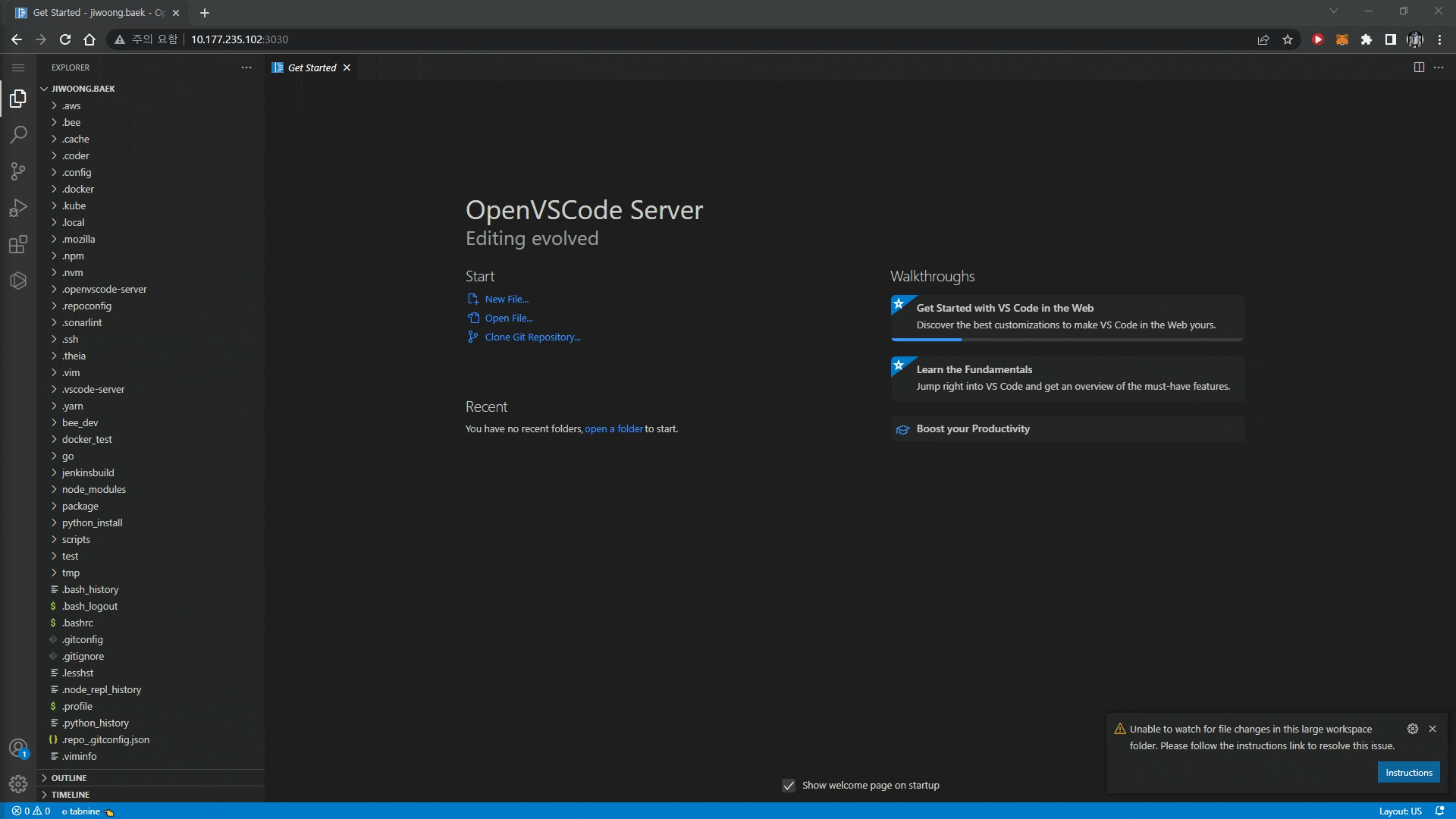This screenshot has width=1456, height=819.
Task: Open Boost your Productivity walkthrough
Action: pyautogui.click(x=1067, y=429)
